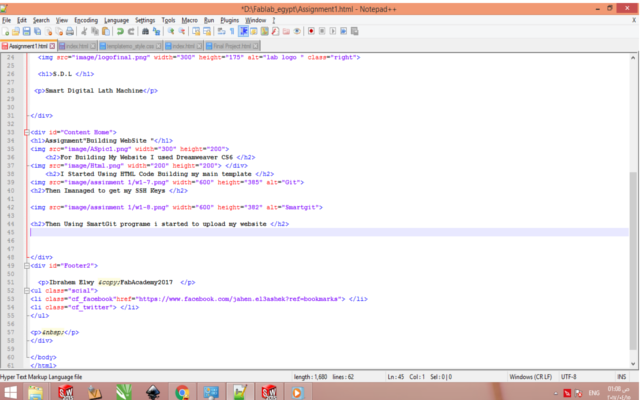Collapse the ul block on line 52

[27, 291]
